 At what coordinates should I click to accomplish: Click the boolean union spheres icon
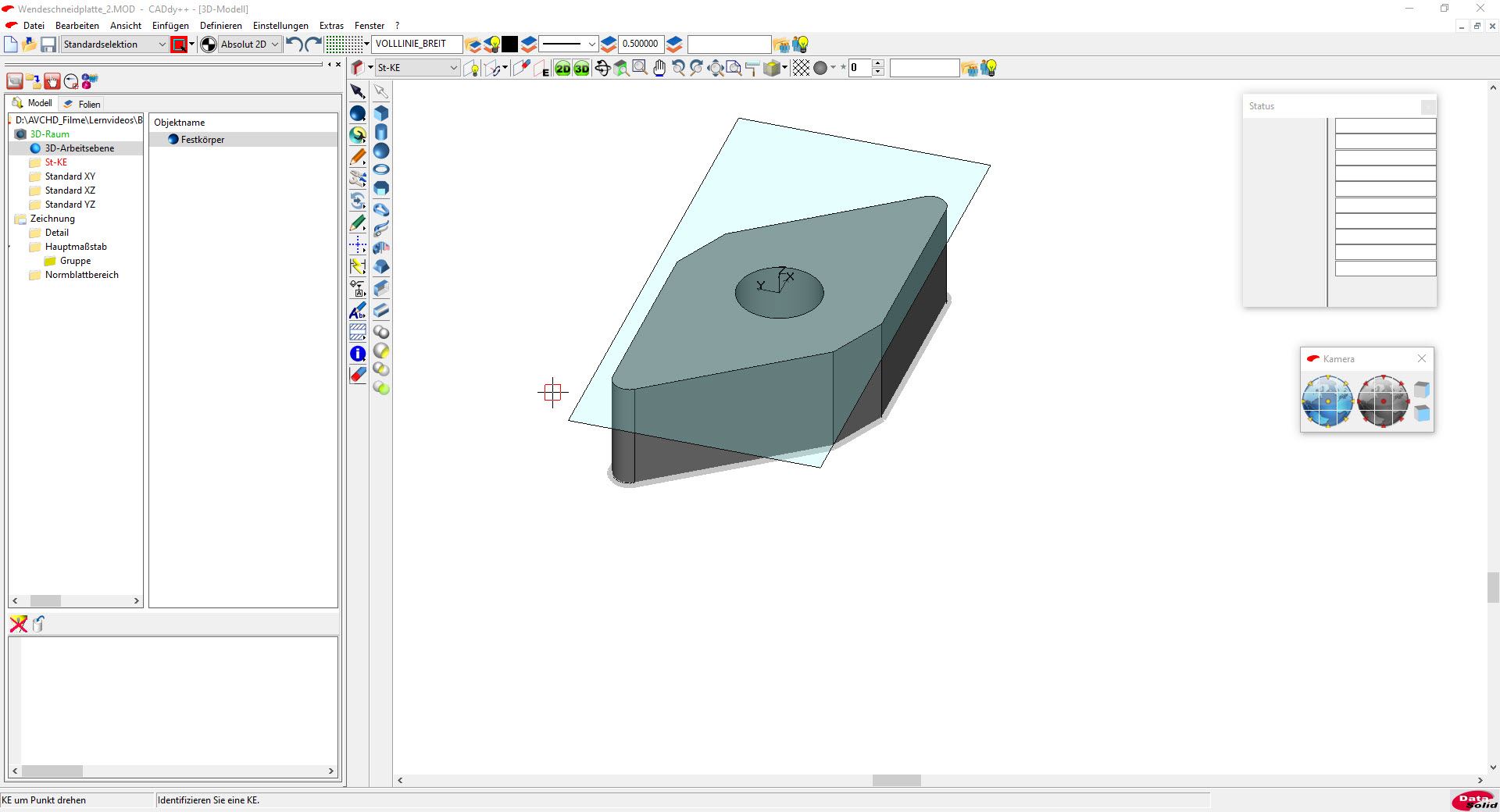381,332
